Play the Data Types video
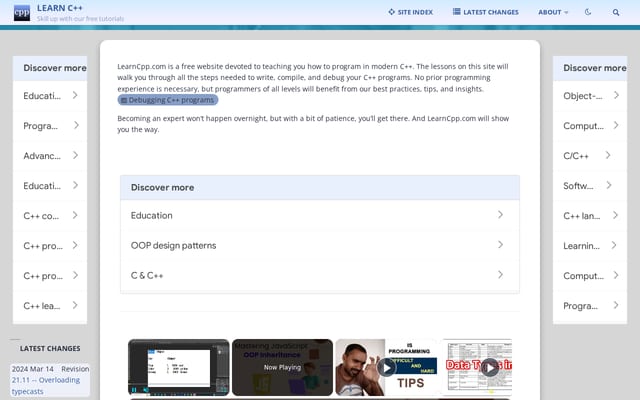The image size is (640, 400). pos(490,368)
